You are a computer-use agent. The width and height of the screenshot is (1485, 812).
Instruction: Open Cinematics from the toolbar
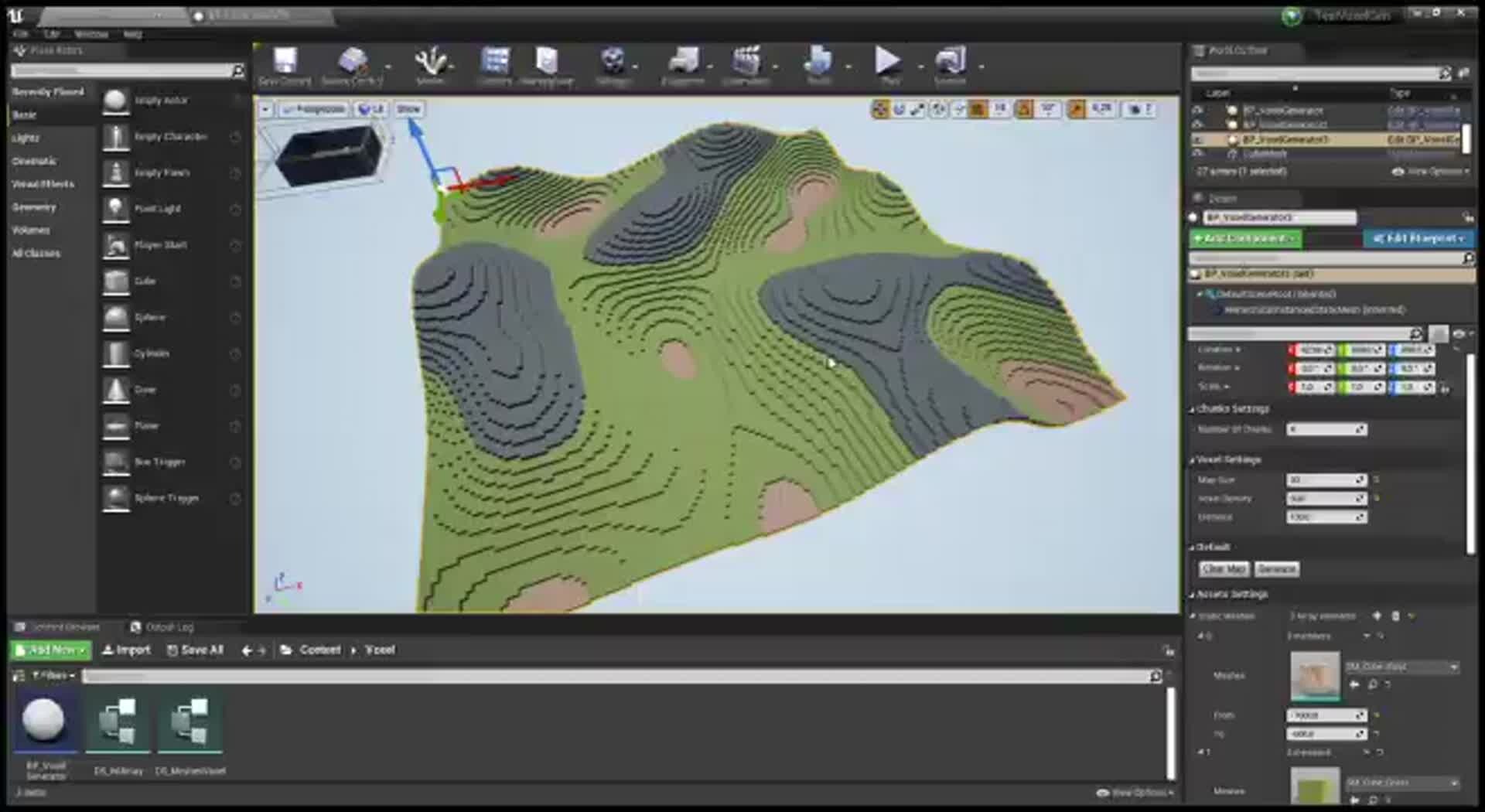[746, 62]
